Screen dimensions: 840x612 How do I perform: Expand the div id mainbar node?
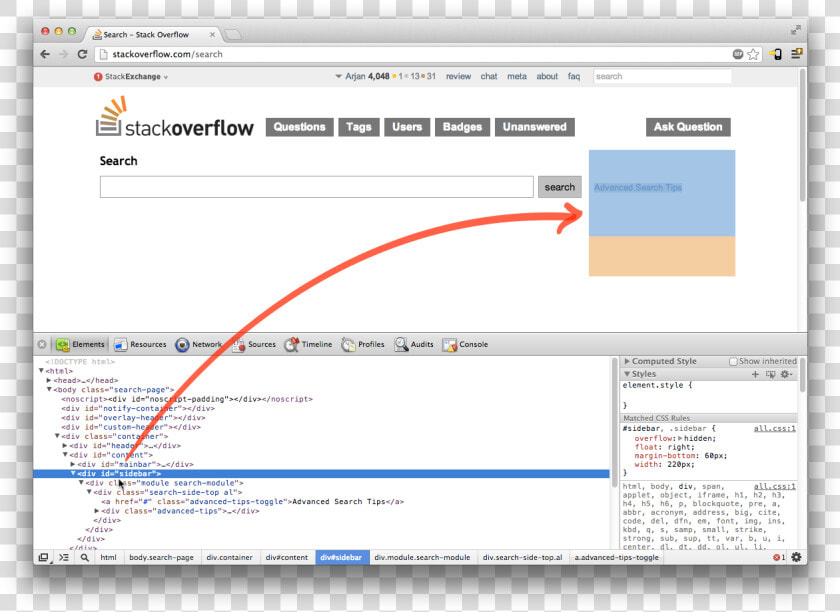tap(73, 465)
